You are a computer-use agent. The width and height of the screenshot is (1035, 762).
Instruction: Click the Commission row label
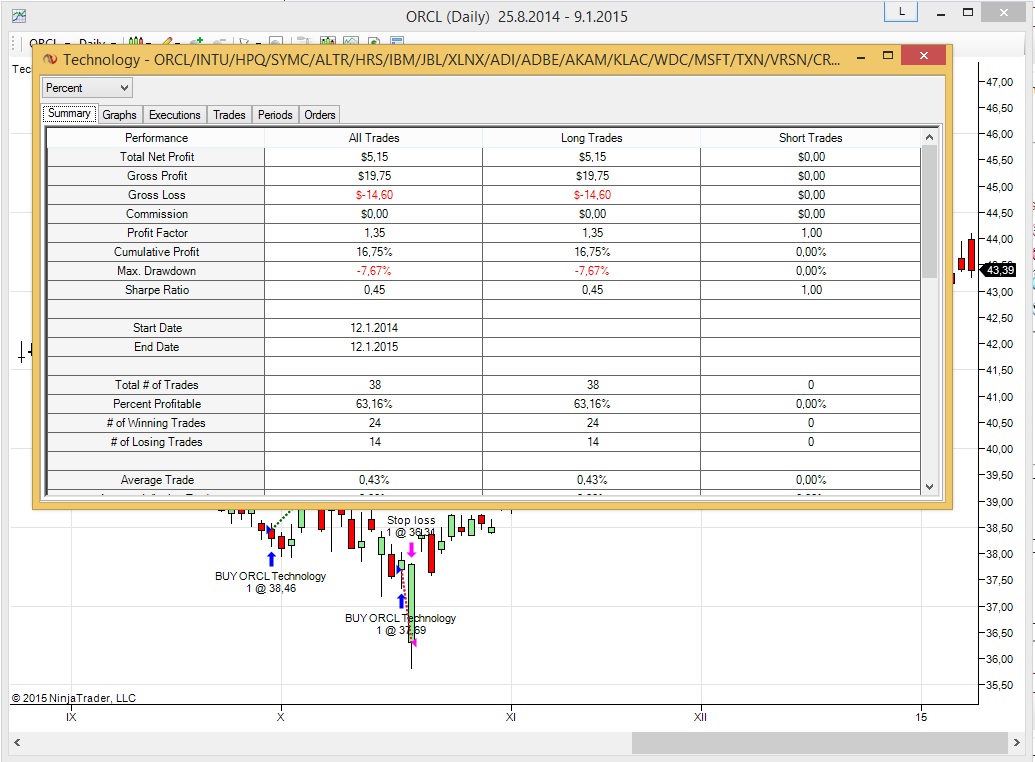tap(156, 215)
